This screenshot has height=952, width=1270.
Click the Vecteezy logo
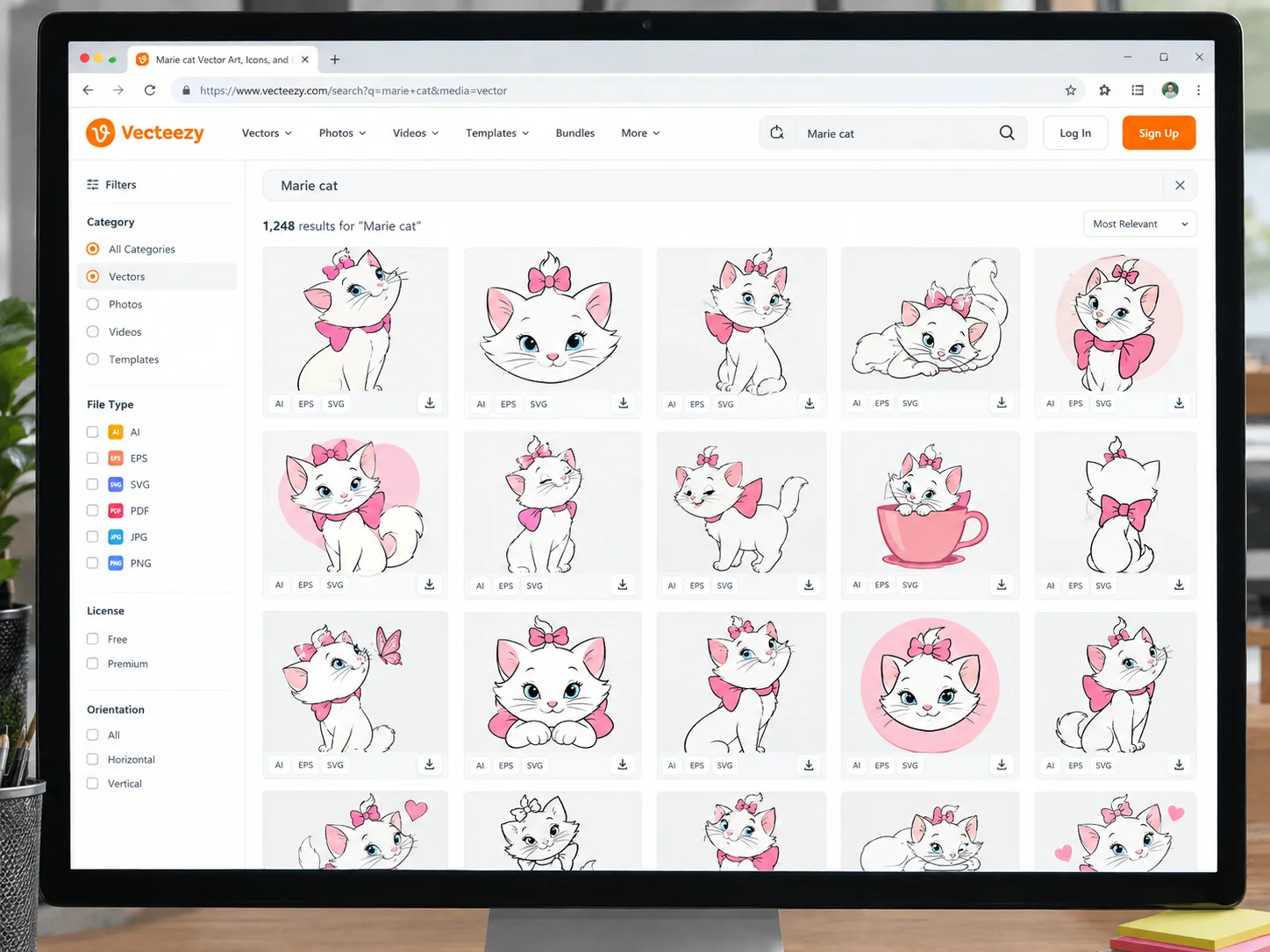pyautogui.click(x=145, y=132)
